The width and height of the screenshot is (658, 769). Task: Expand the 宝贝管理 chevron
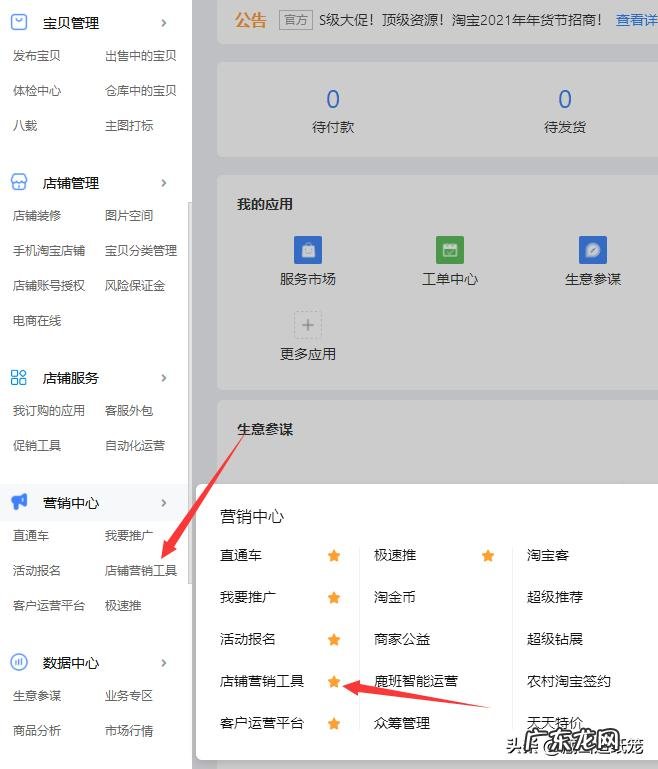(164, 23)
